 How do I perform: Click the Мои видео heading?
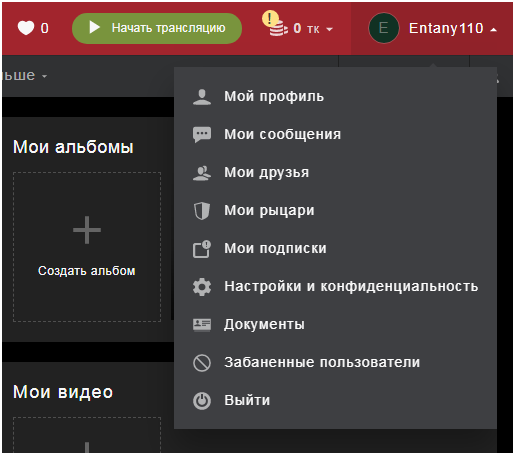tap(63, 392)
